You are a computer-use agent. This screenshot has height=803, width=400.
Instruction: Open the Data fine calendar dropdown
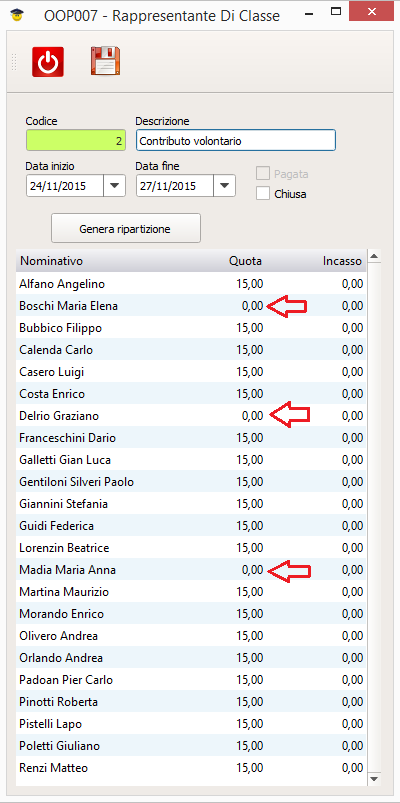[224, 185]
